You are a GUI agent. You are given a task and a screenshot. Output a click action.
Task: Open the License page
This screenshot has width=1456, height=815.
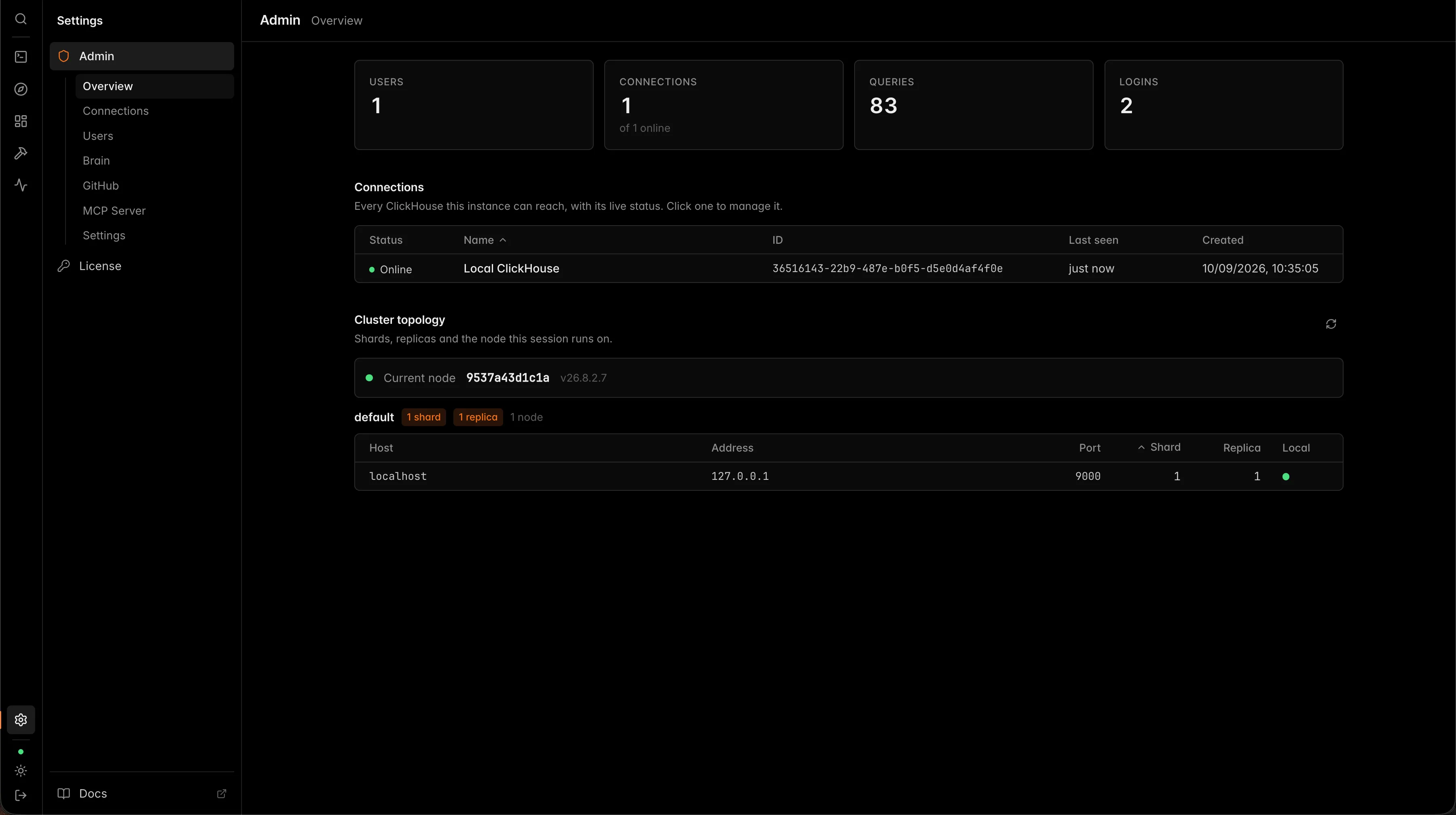point(142,266)
